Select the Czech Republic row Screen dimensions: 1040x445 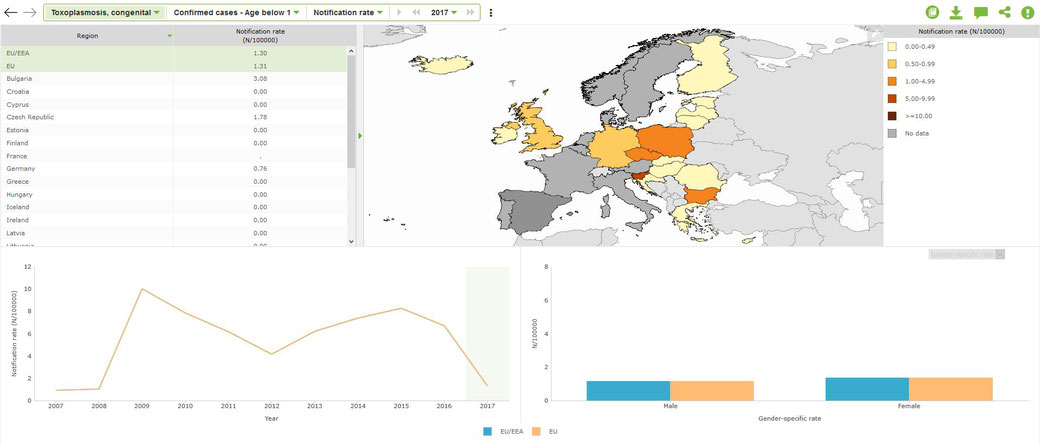click(173, 117)
